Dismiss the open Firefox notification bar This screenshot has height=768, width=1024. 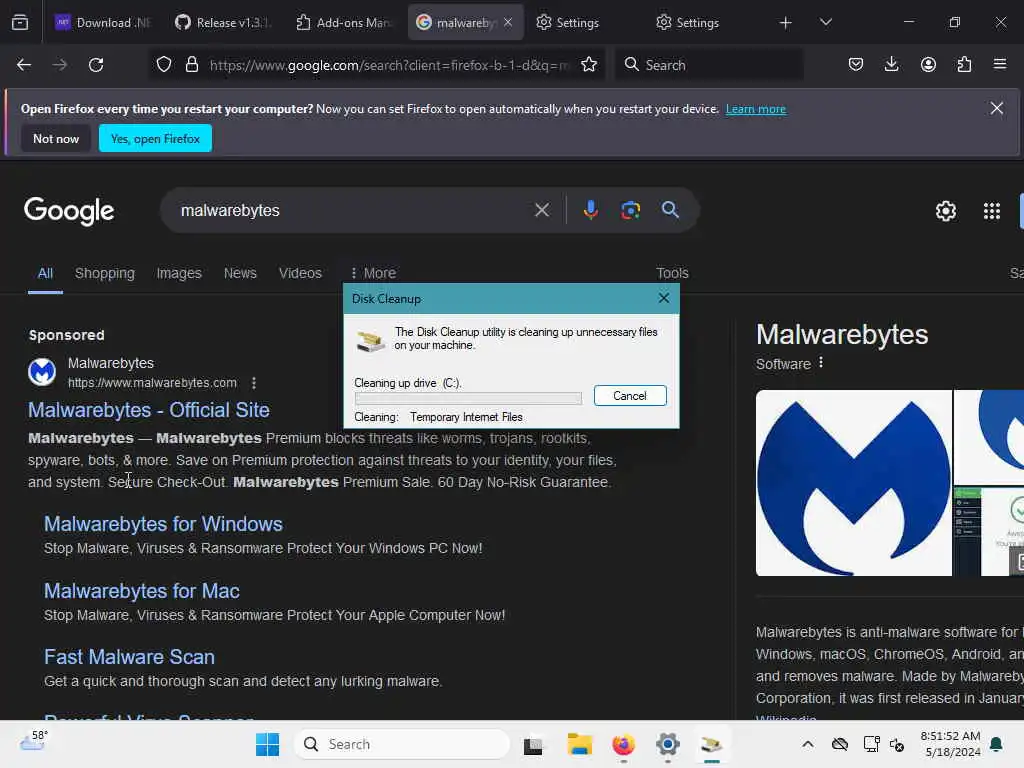(996, 108)
